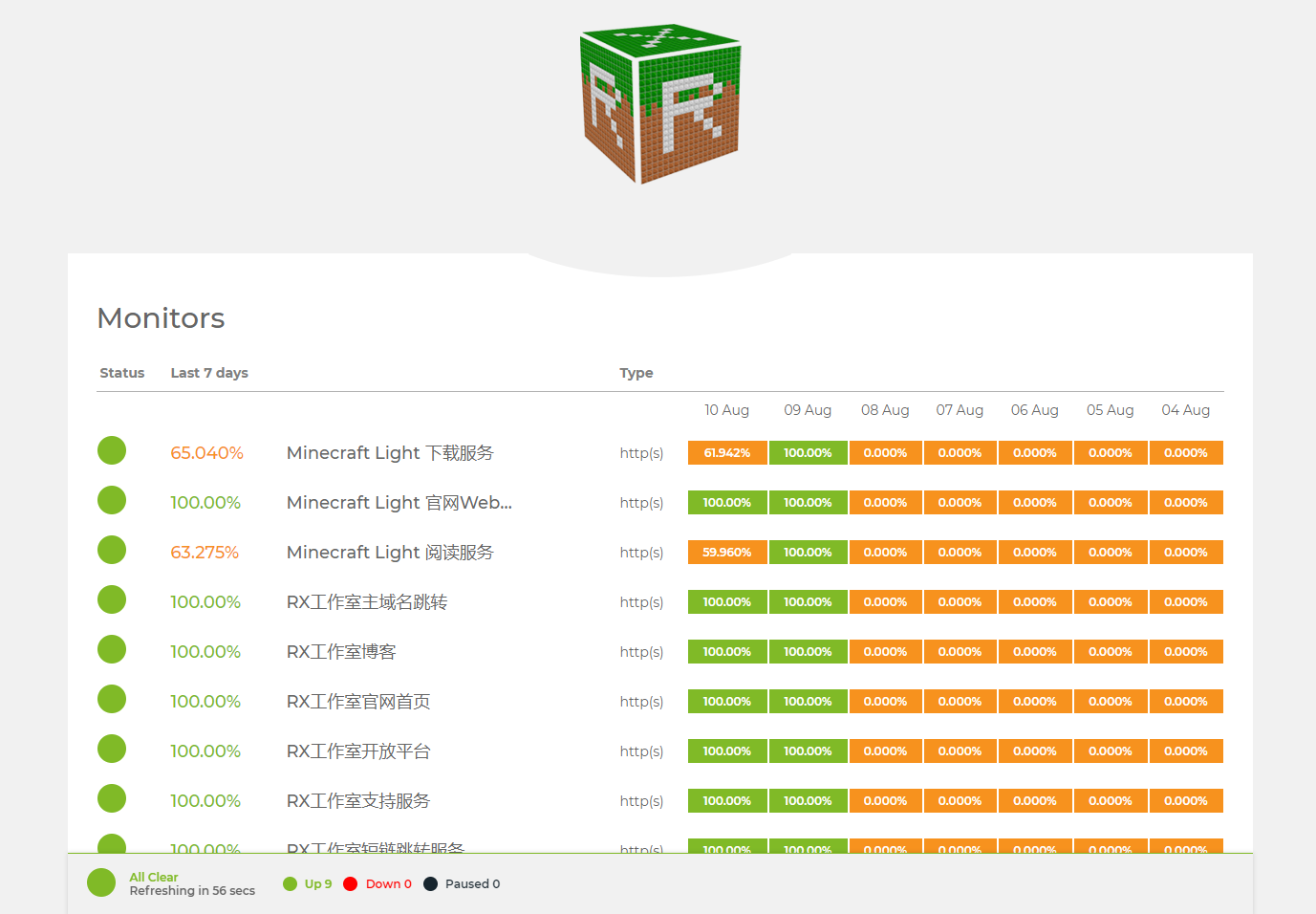Click the Up 9 label
The image size is (1316, 914).
[318, 884]
